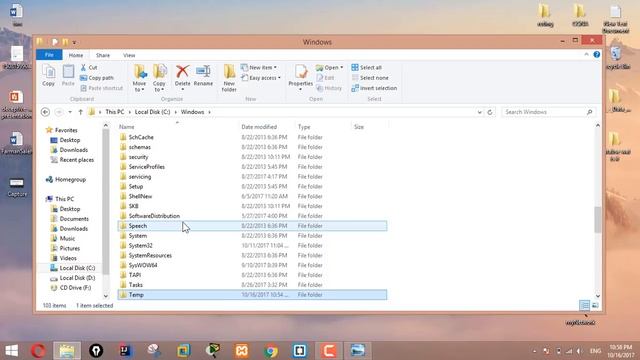Expand the Open button dropdown arrow
Screen dimensions: 640x360
click(x=342, y=67)
